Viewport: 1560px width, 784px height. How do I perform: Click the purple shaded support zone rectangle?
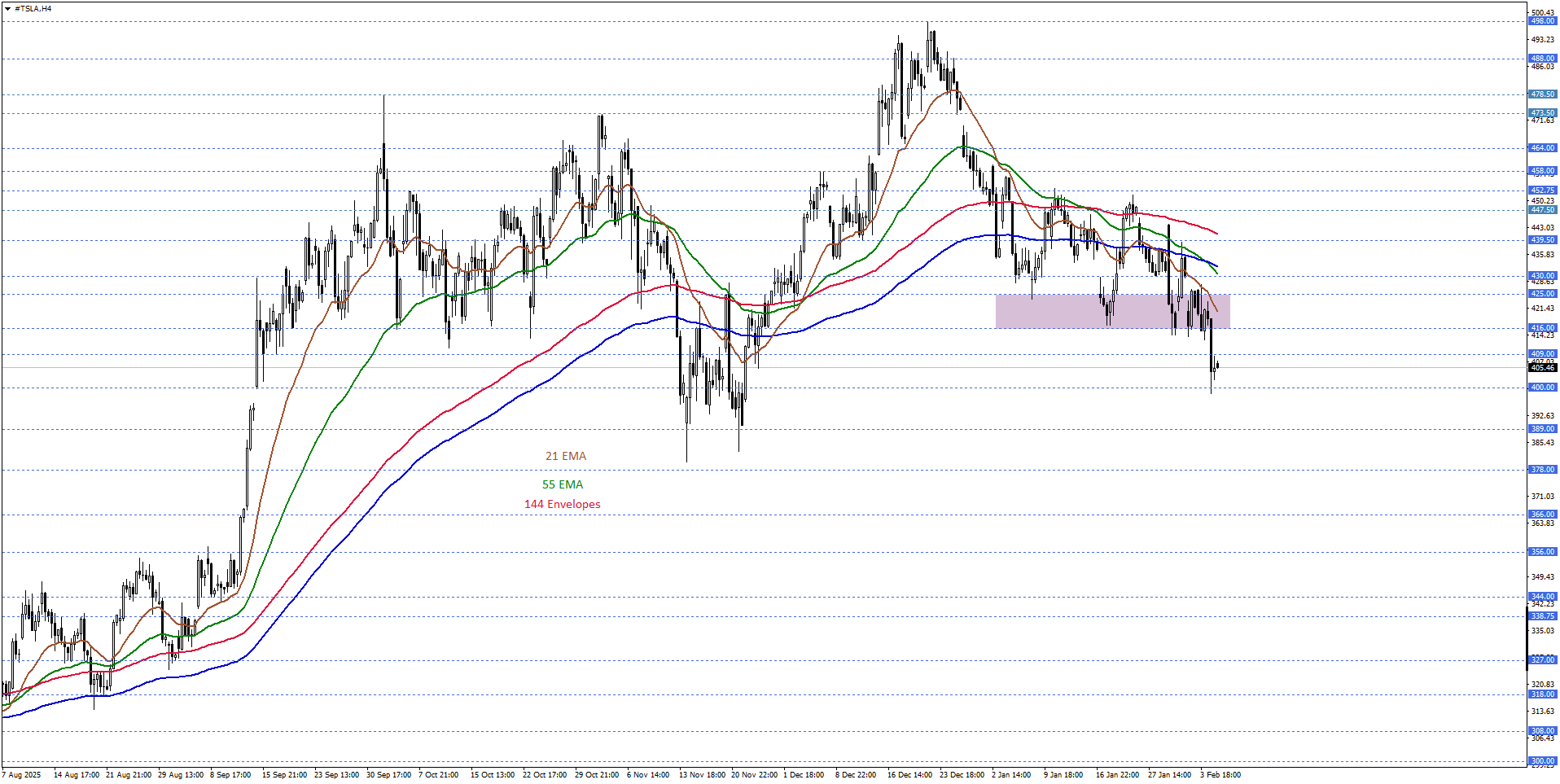coord(1112,311)
